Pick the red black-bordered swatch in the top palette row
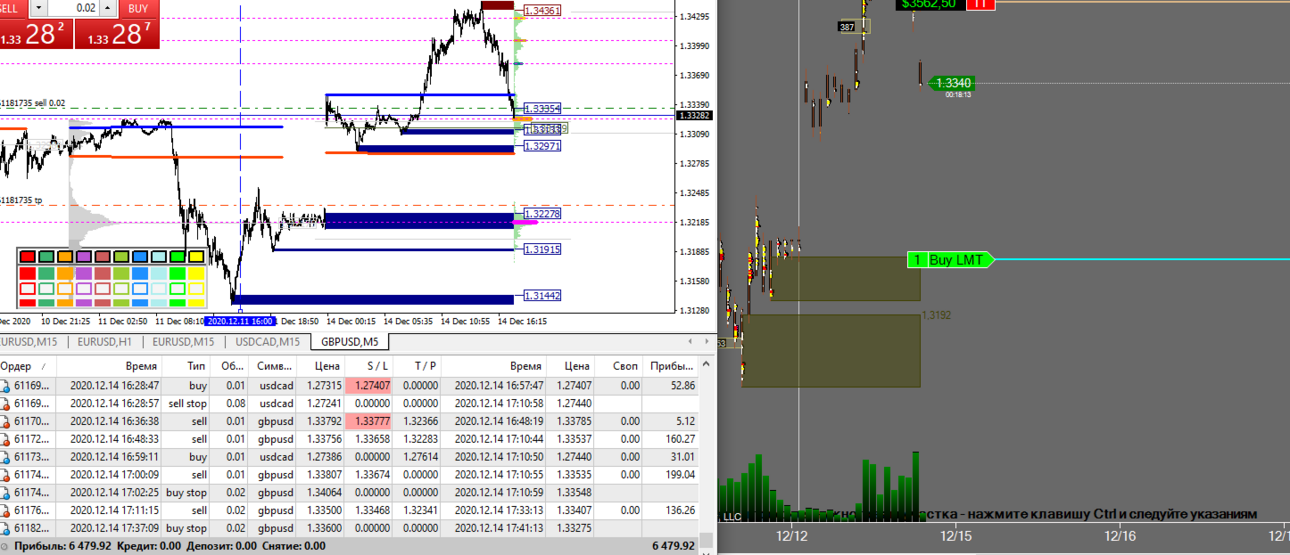This screenshot has width=1290, height=555. click(27, 258)
